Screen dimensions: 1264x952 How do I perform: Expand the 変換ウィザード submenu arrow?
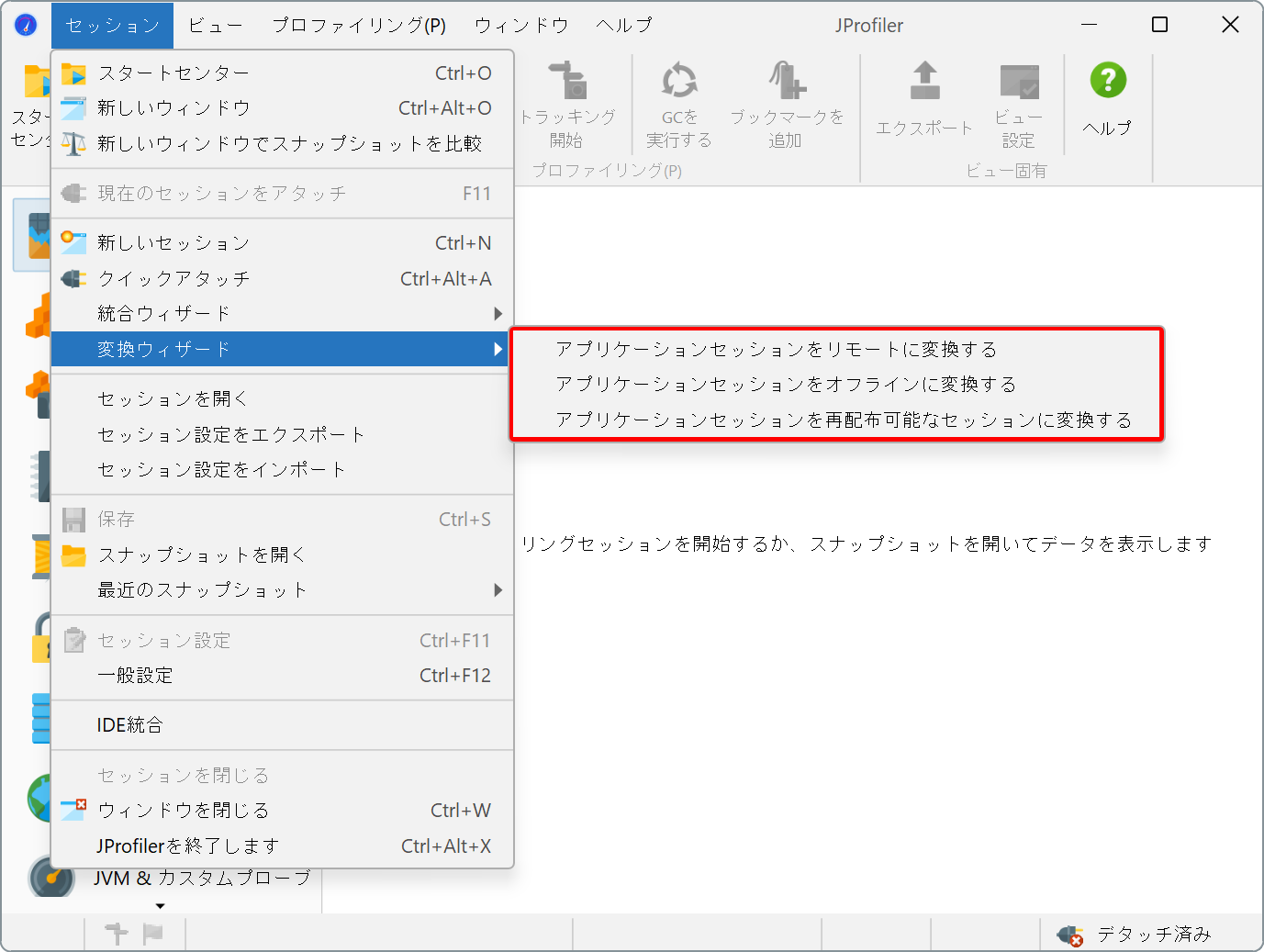point(498,349)
